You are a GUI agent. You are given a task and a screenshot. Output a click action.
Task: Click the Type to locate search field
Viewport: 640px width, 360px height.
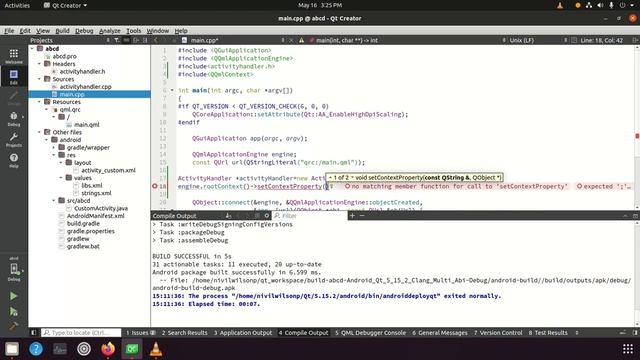(81, 333)
